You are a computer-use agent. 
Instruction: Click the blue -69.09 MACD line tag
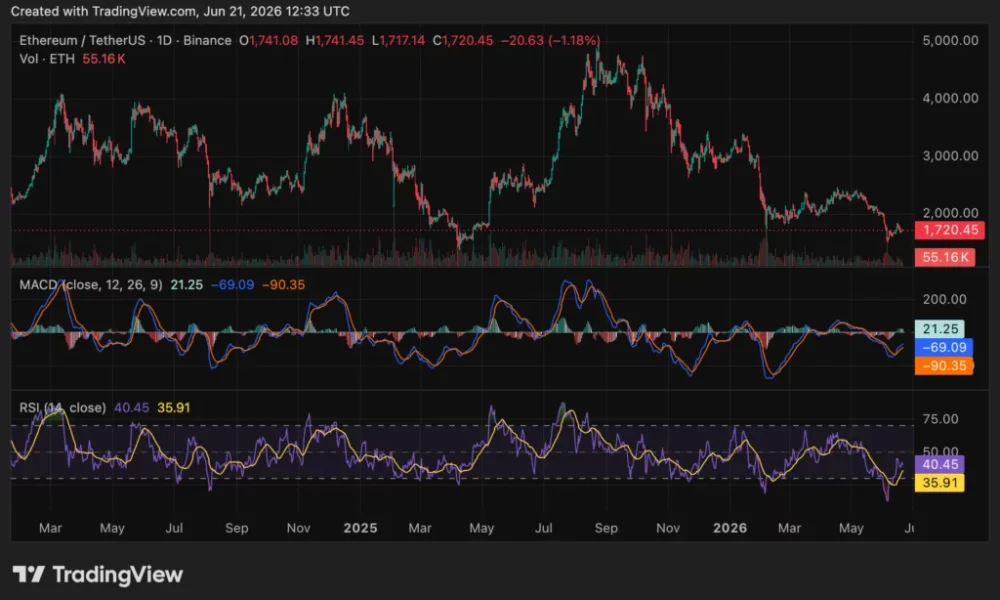(944, 348)
